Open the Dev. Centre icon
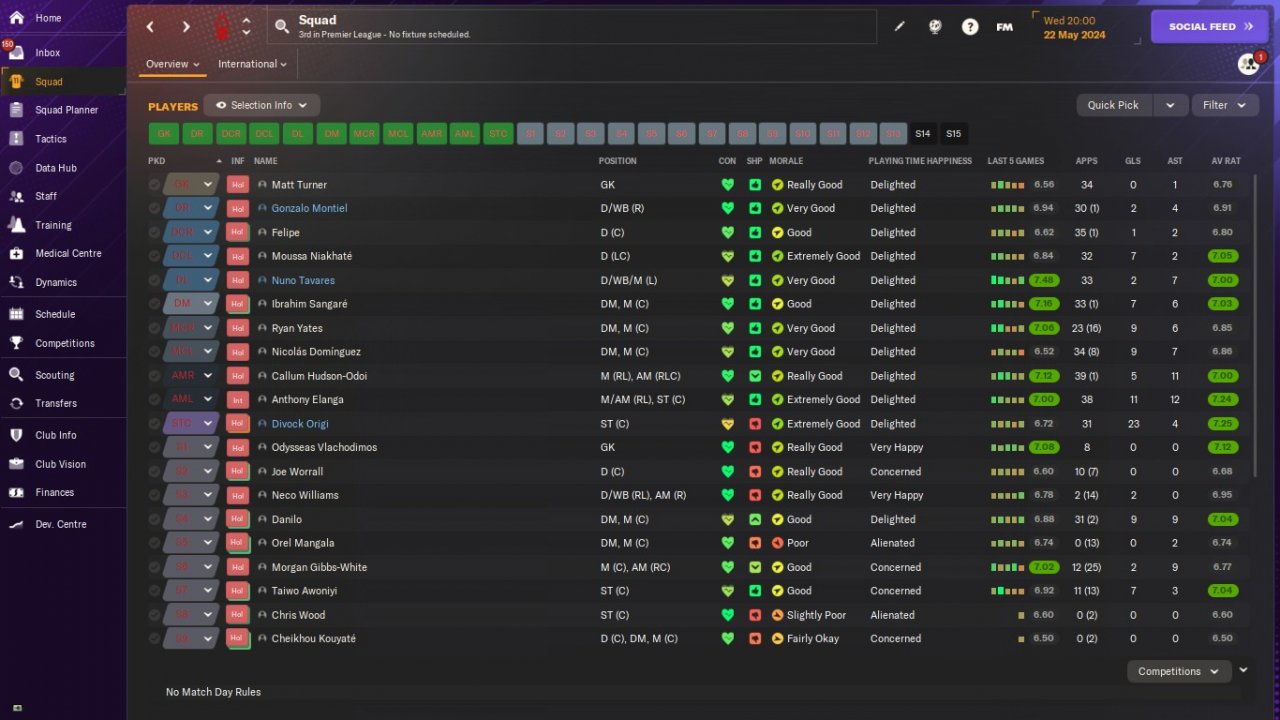Viewport: 1280px width, 720px height. (16, 524)
